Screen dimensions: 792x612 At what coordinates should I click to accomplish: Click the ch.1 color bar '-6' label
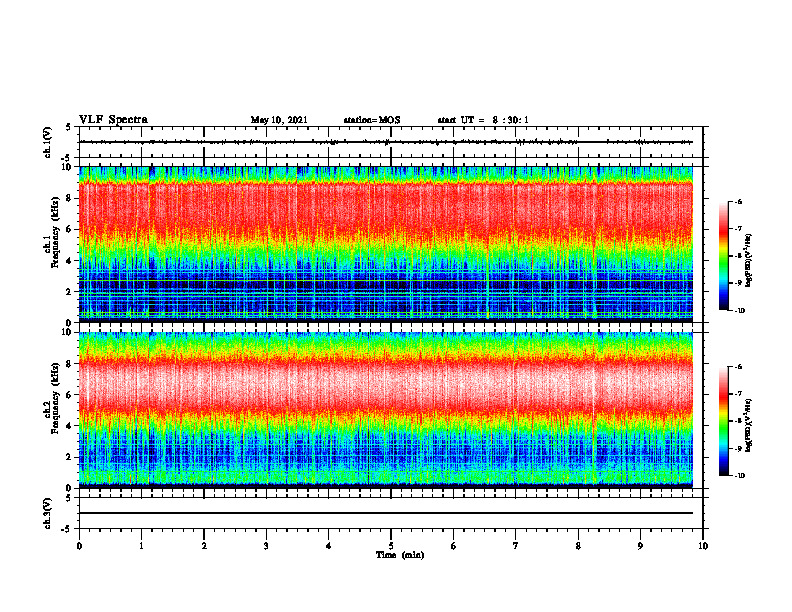tap(738, 201)
